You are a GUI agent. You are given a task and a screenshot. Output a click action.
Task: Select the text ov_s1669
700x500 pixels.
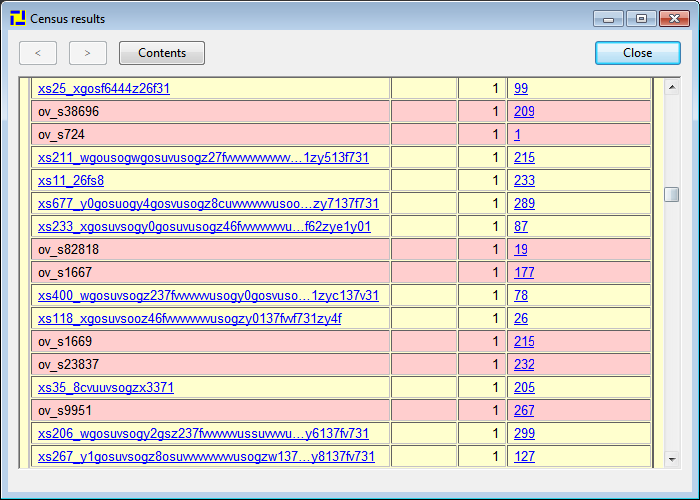pos(65,342)
